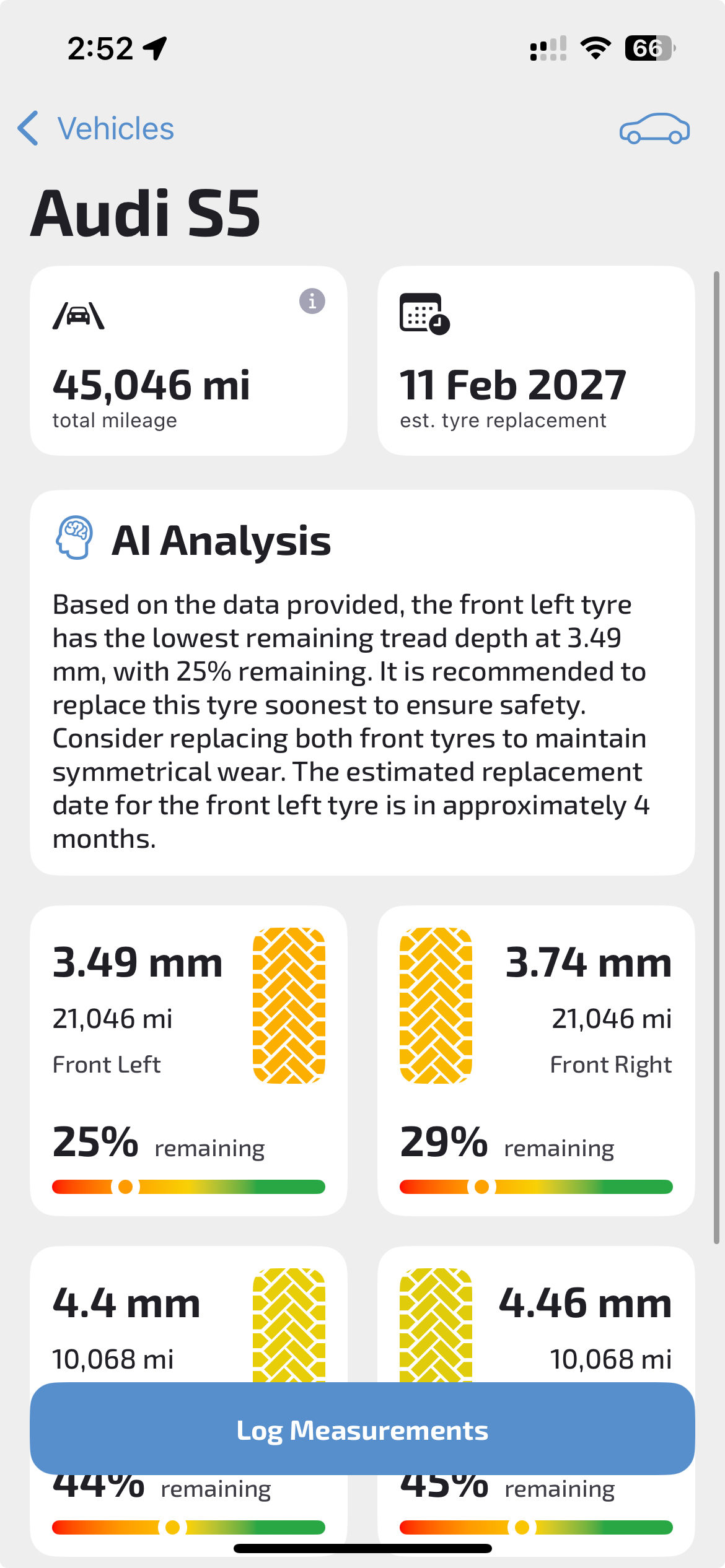This screenshot has height=1568, width=725.
Task: Tap the AI brain icon
Action: 75,538
